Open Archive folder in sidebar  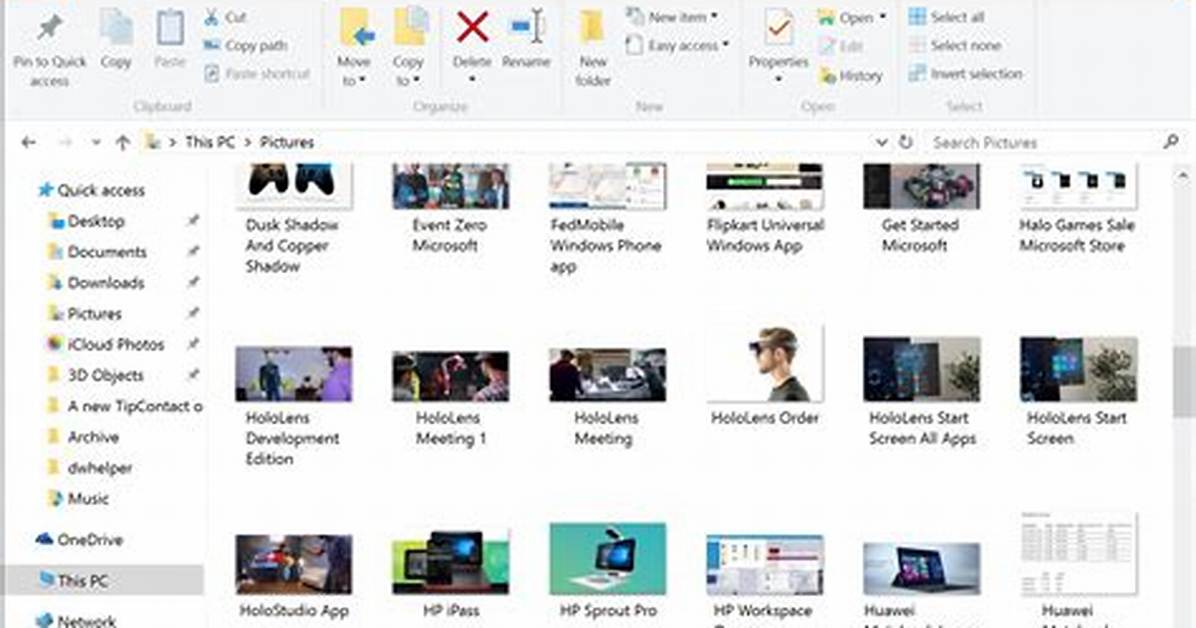pos(83,437)
